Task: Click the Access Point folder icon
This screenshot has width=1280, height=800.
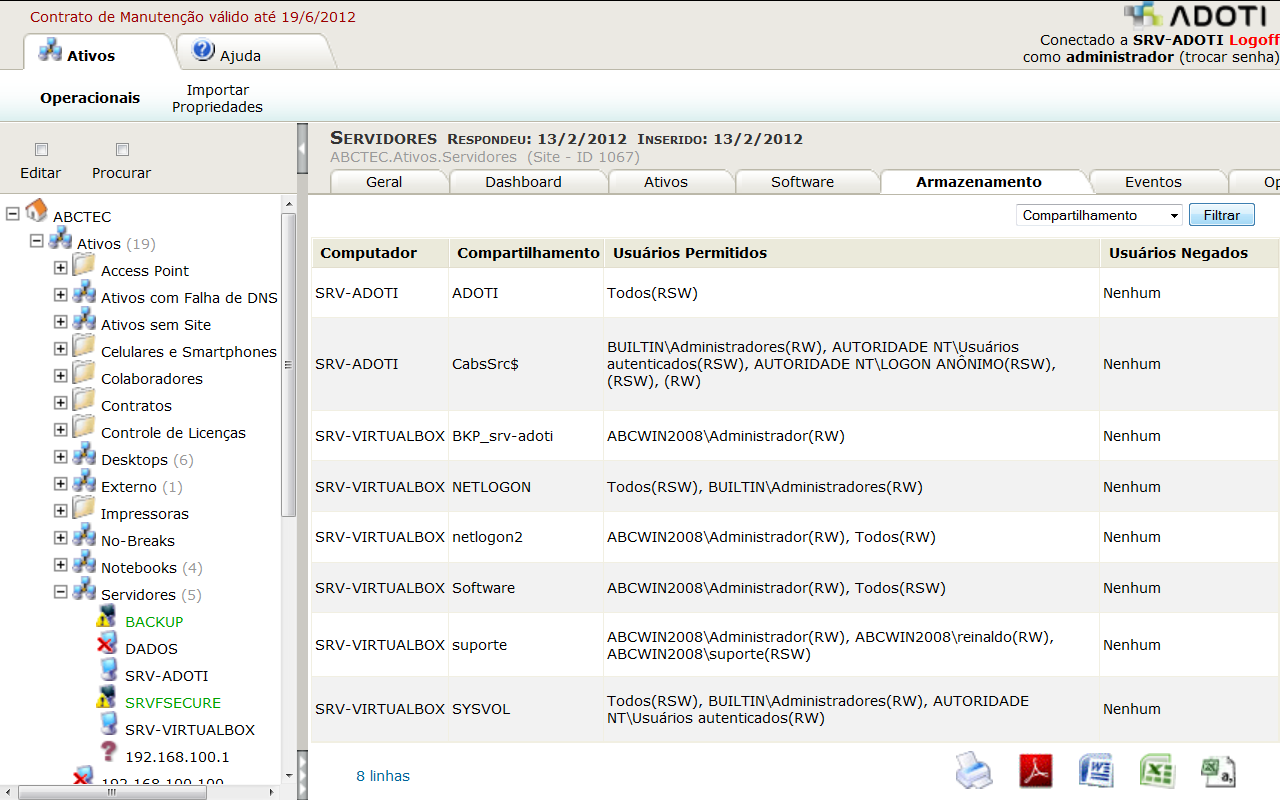Action: 84,266
